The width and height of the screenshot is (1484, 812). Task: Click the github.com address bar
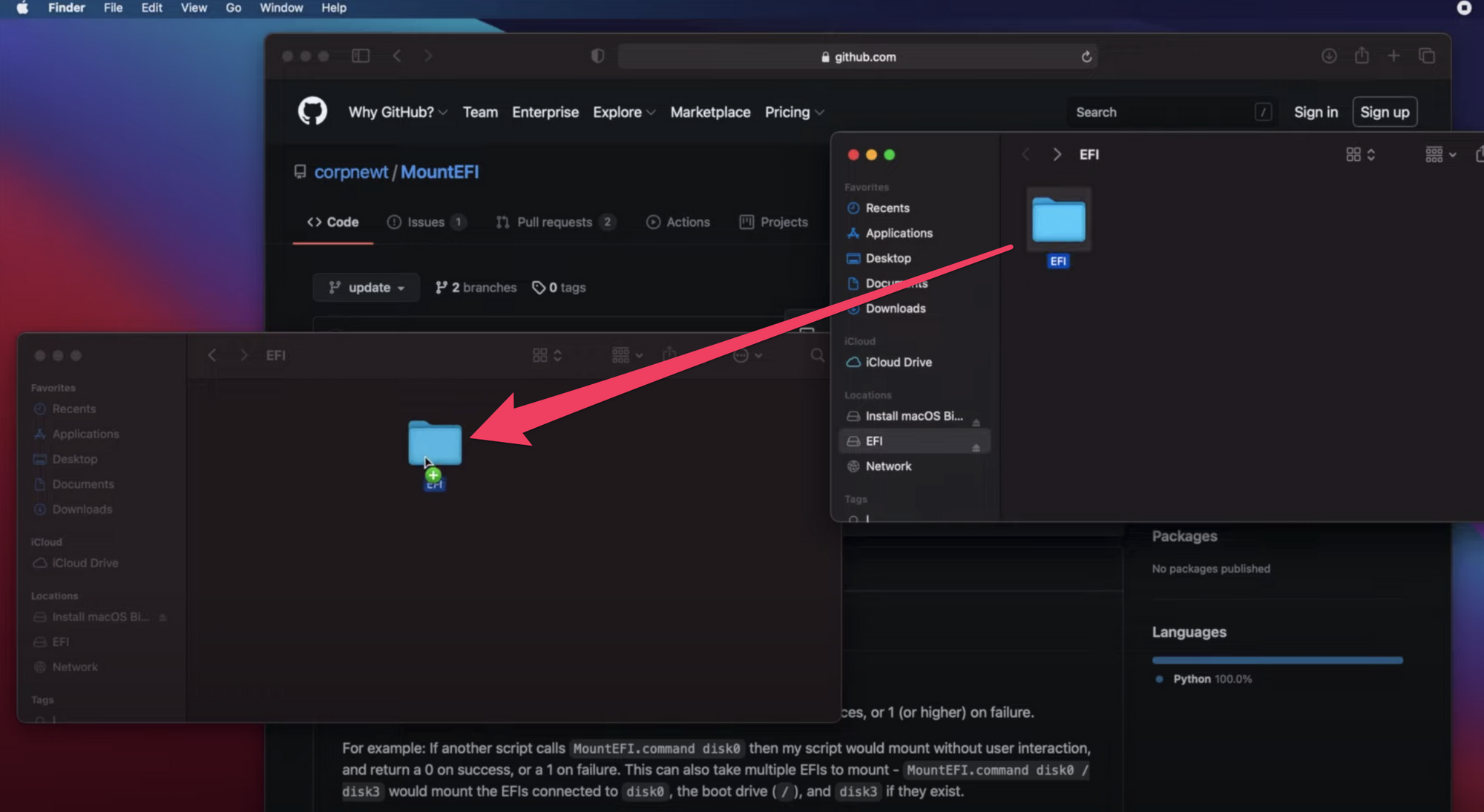point(858,57)
